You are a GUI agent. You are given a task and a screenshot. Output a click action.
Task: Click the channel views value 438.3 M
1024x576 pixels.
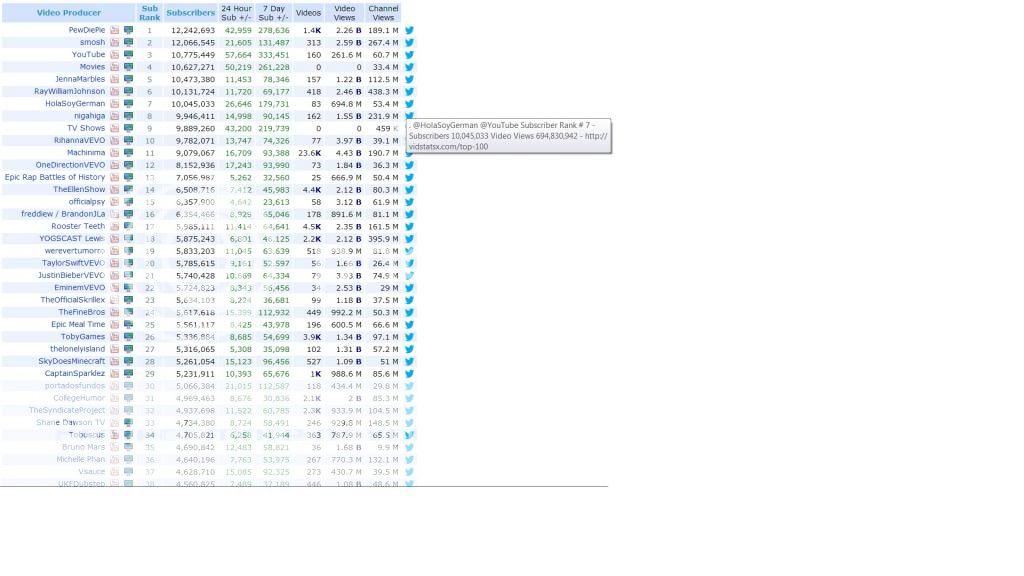(x=383, y=92)
